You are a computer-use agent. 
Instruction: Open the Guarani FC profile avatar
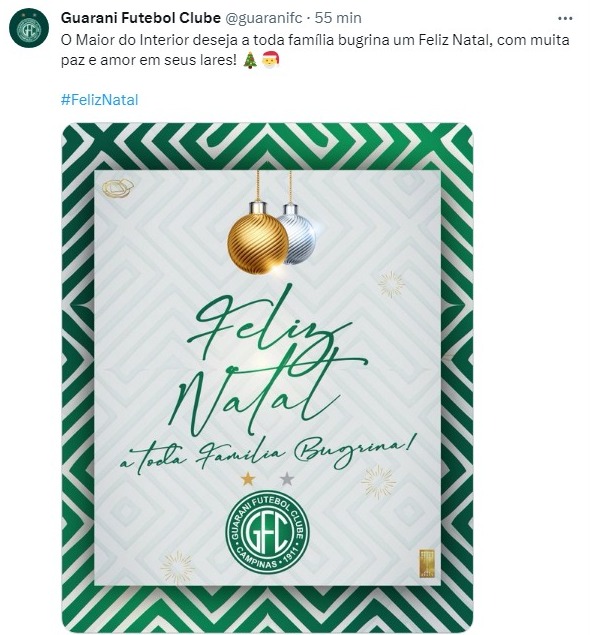tap(29, 28)
